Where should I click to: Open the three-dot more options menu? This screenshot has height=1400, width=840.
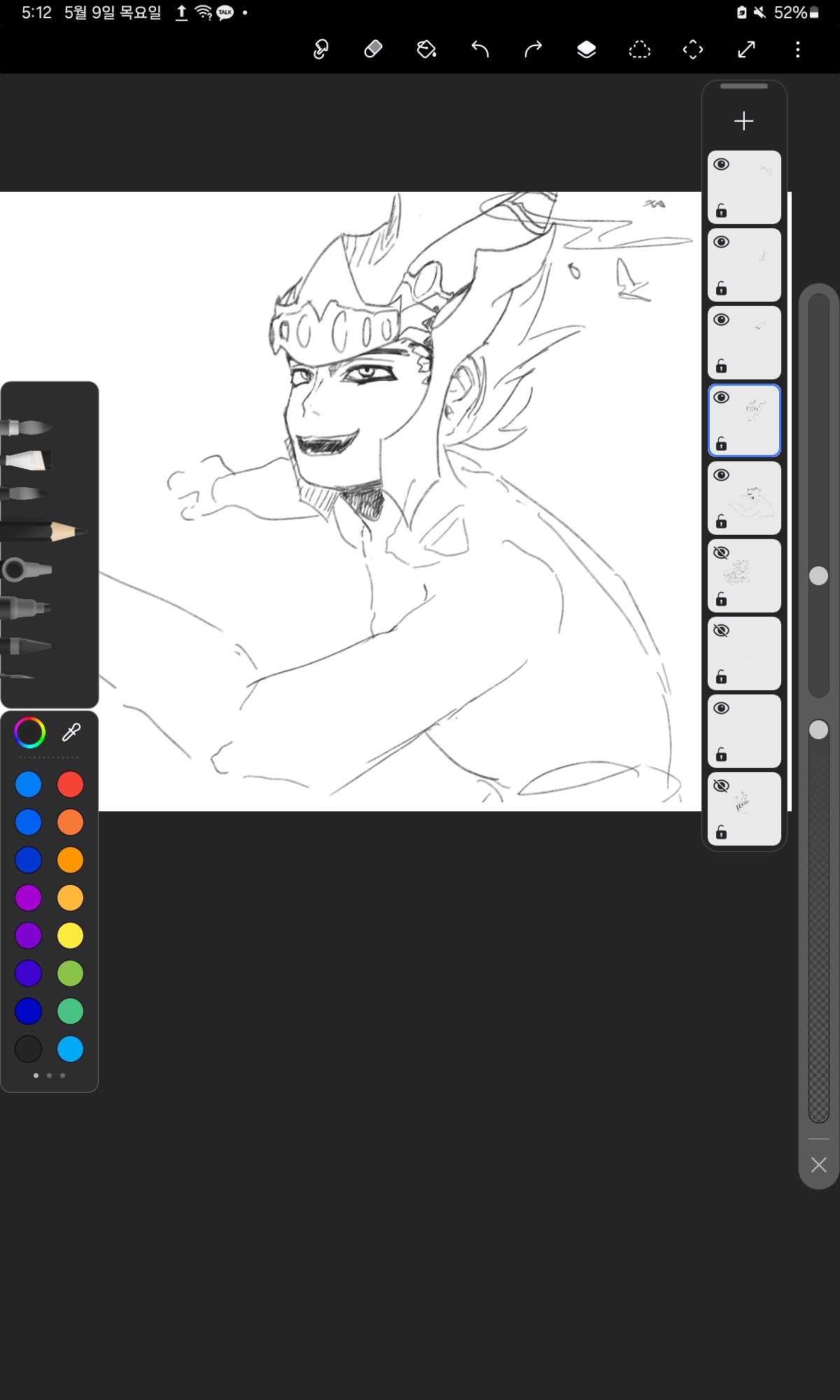pyautogui.click(x=797, y=49)
